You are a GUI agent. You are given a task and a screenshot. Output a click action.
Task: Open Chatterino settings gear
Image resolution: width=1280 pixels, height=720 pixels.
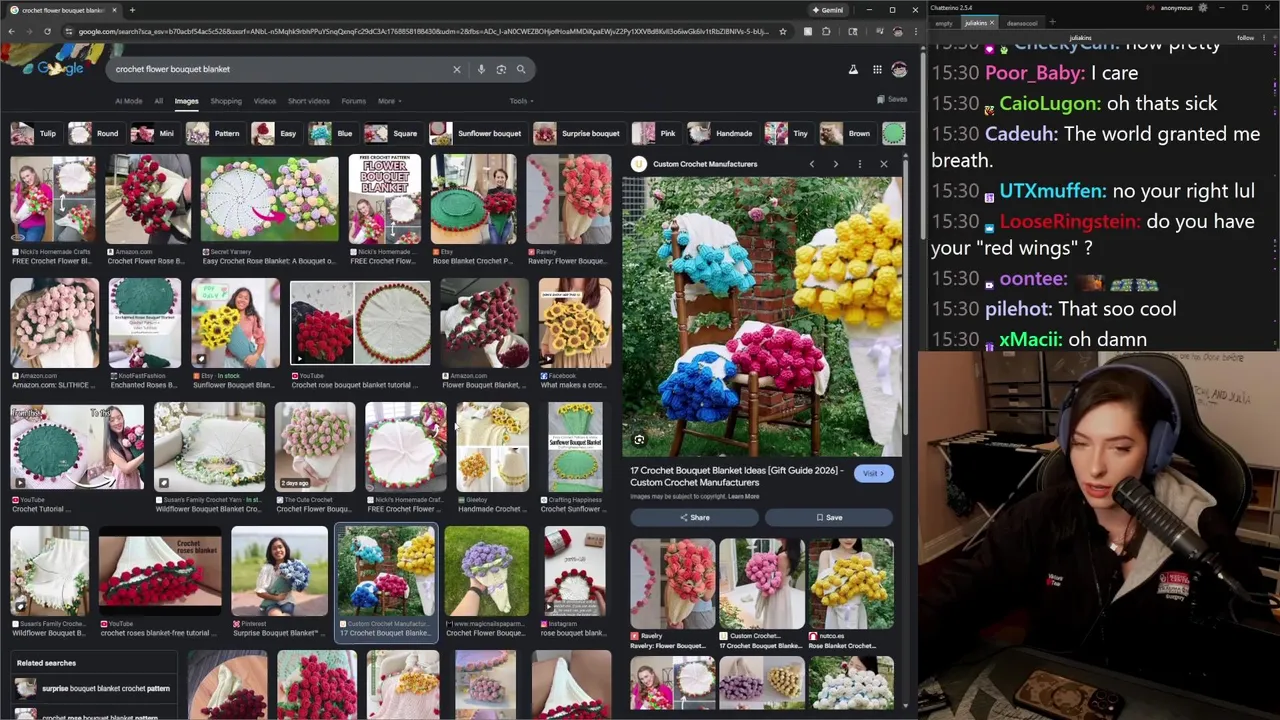1202,8
